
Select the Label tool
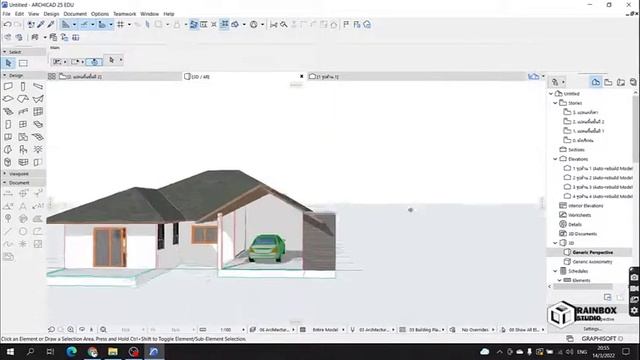(38, 206)
